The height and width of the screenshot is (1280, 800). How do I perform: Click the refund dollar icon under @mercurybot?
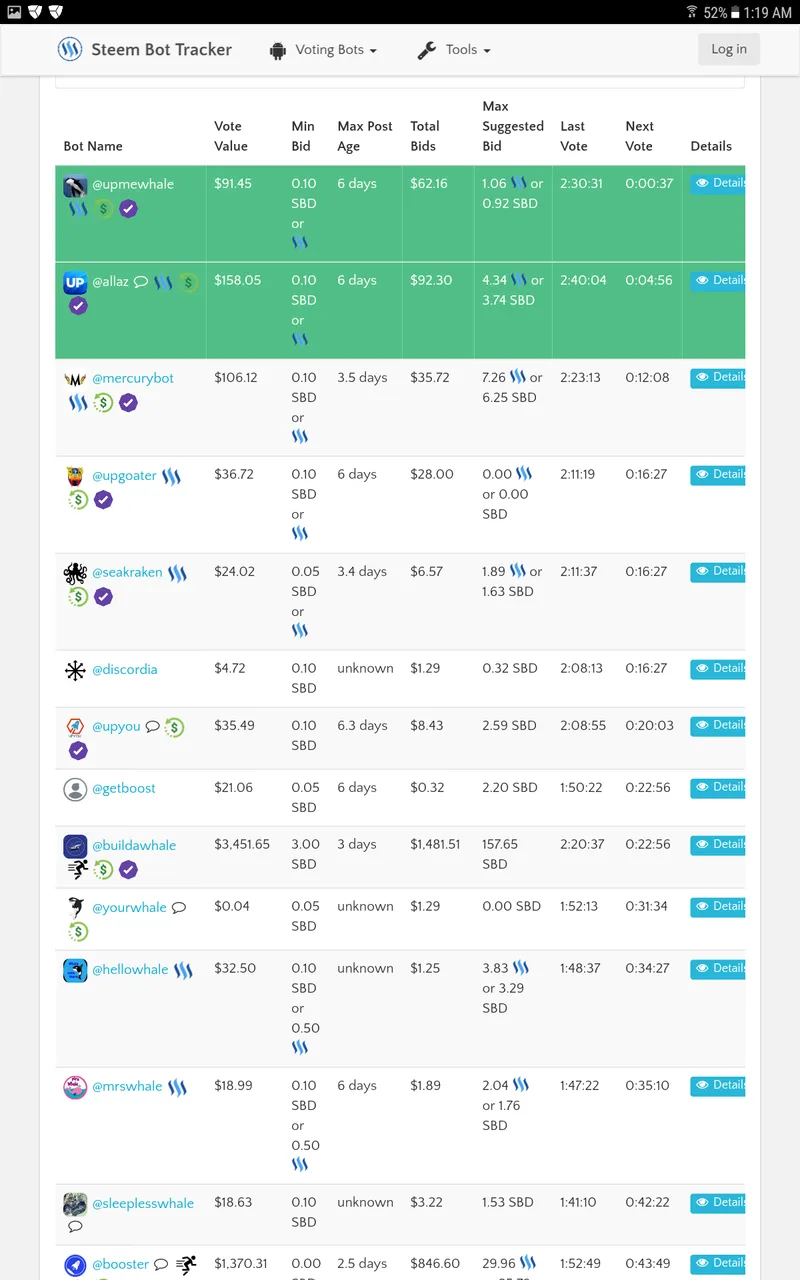click(103, 403)
